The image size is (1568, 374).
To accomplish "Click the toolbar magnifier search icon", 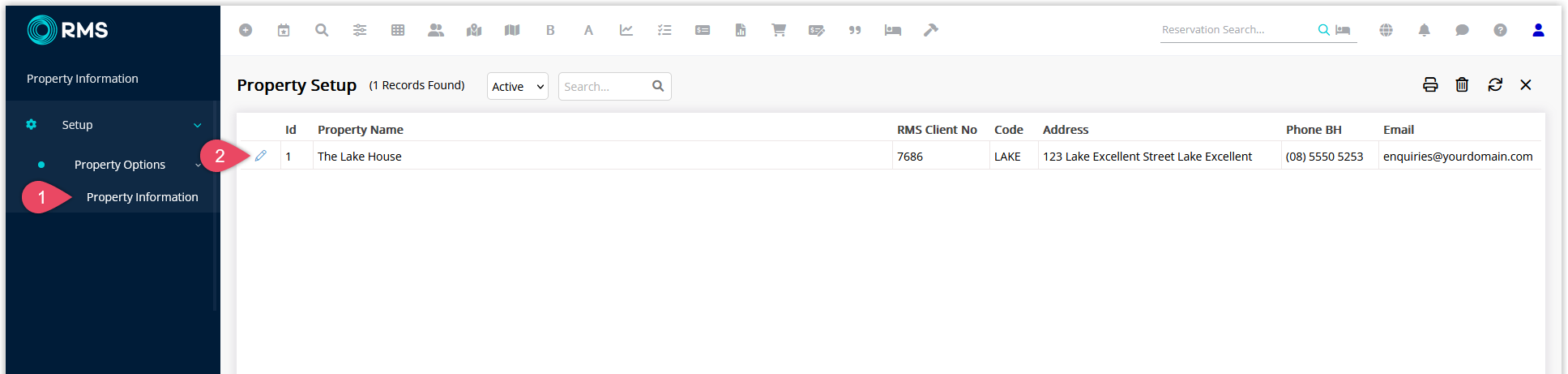I will tap(322, 30).
